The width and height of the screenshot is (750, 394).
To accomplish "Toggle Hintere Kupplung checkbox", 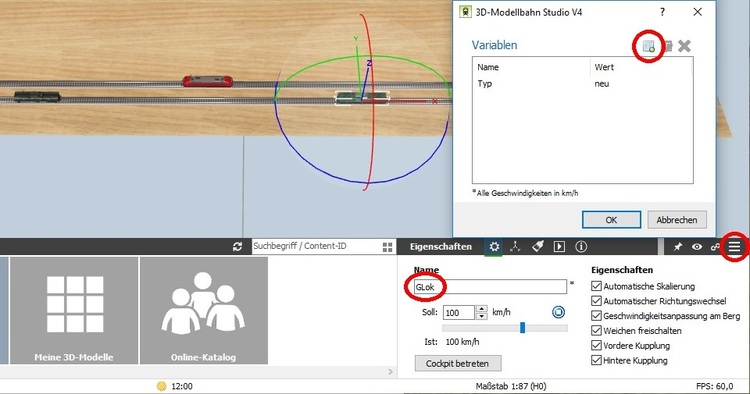I will pos(596,360).
